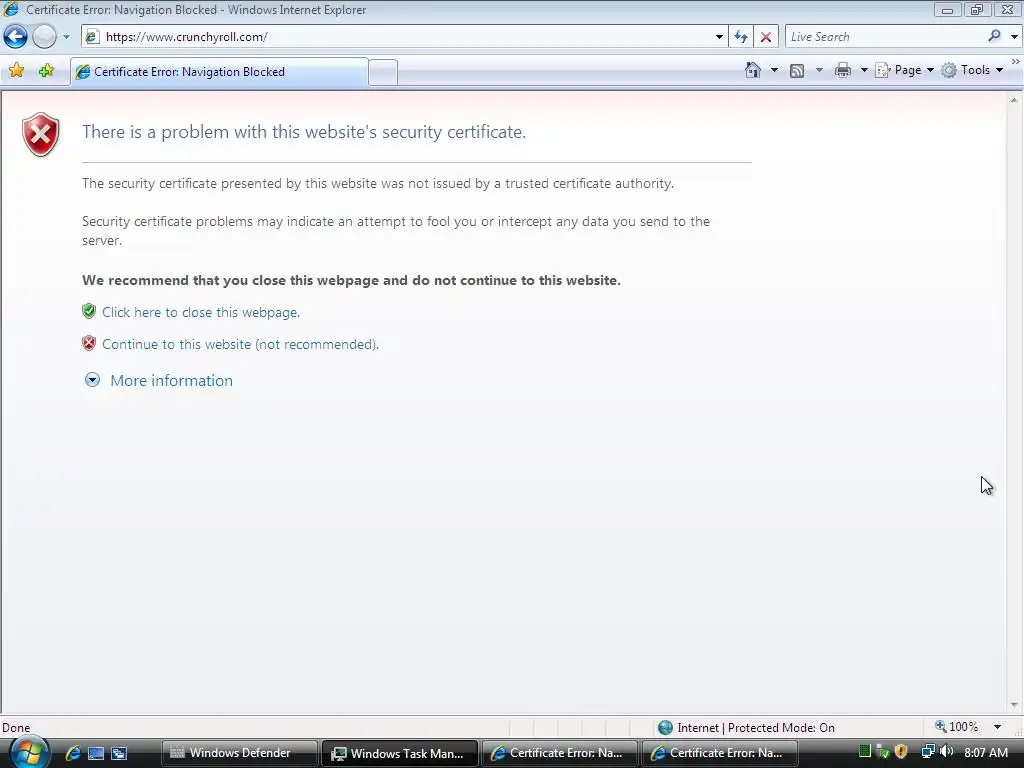Click green shield icon beside close link
Viewport: 1024px width, 768px height.
tap(89, 311)
